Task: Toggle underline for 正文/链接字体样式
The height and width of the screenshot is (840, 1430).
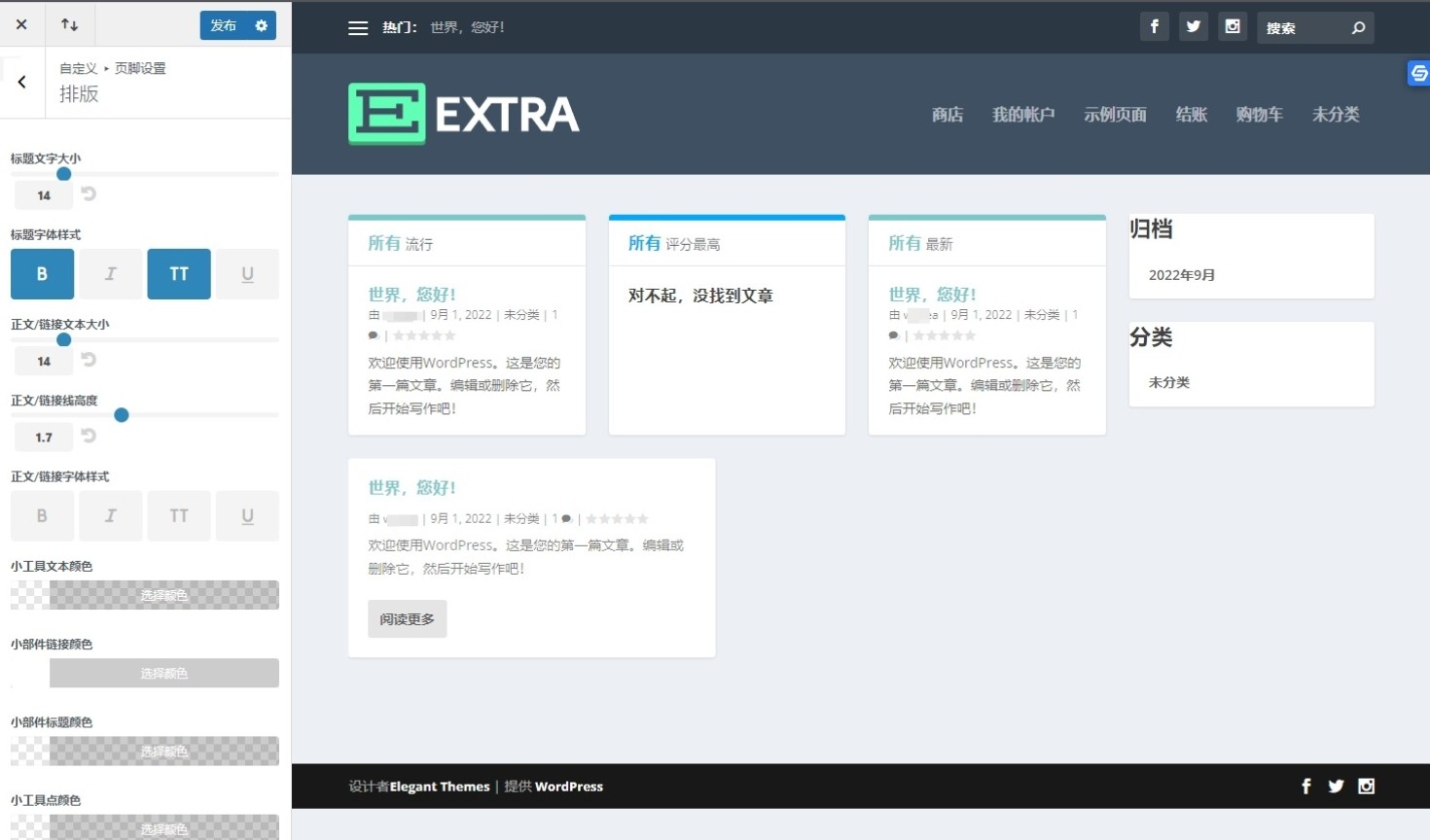Action: pyautogui.click(x=247, y=515)
